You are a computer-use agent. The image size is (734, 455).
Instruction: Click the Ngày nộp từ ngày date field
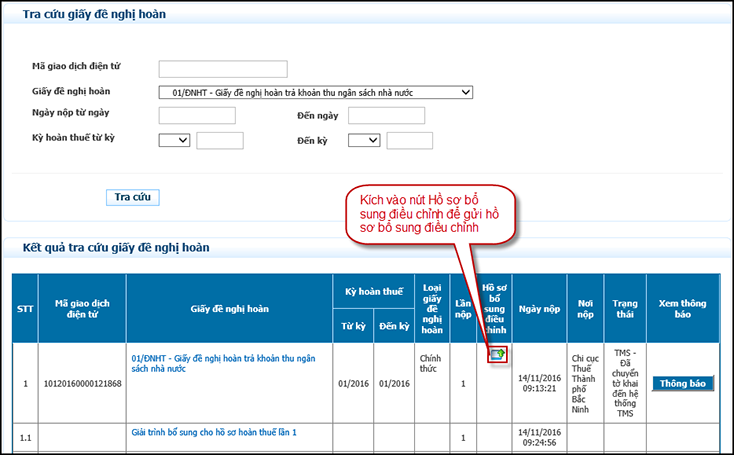(197, 116)
